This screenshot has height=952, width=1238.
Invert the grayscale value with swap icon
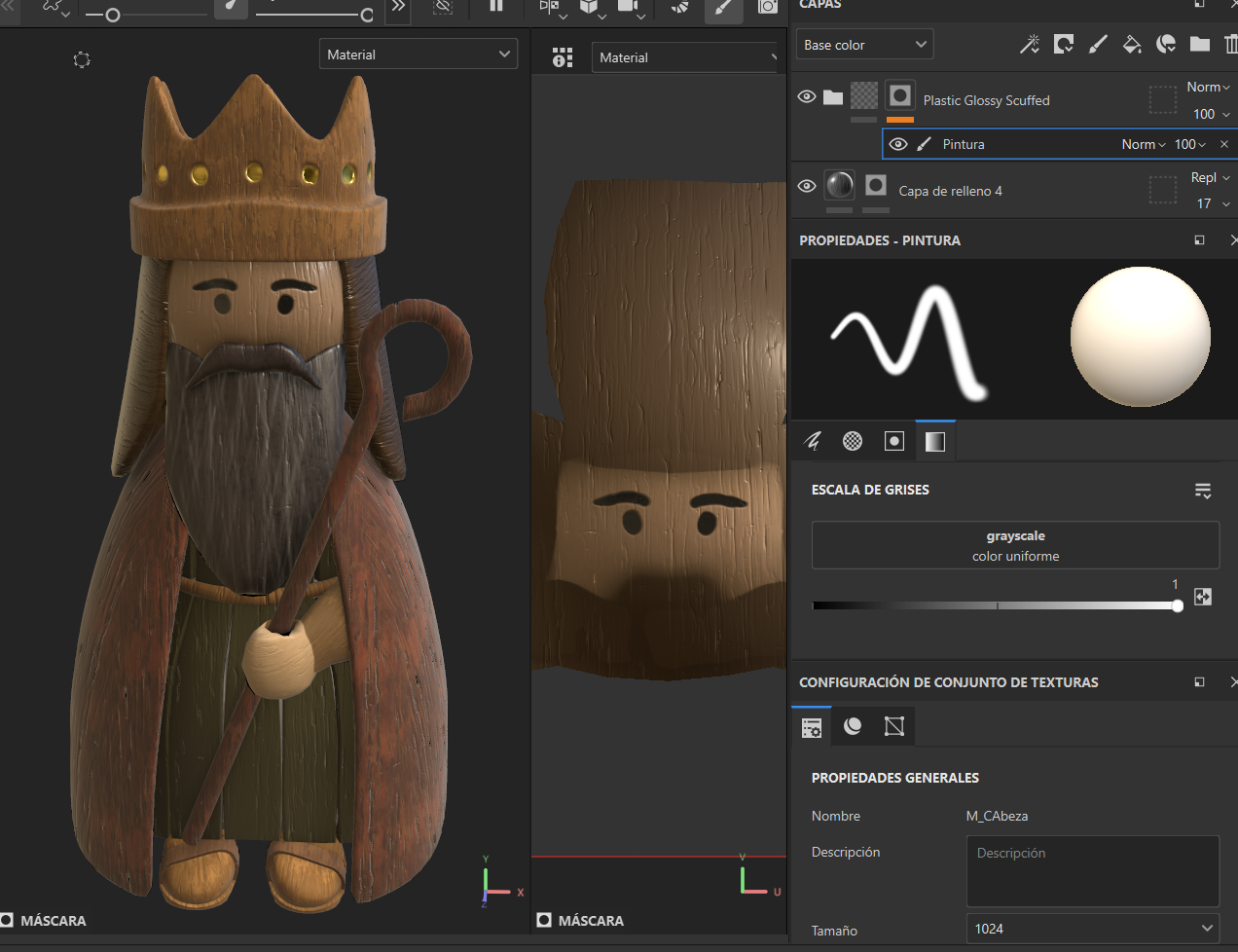1203,597
